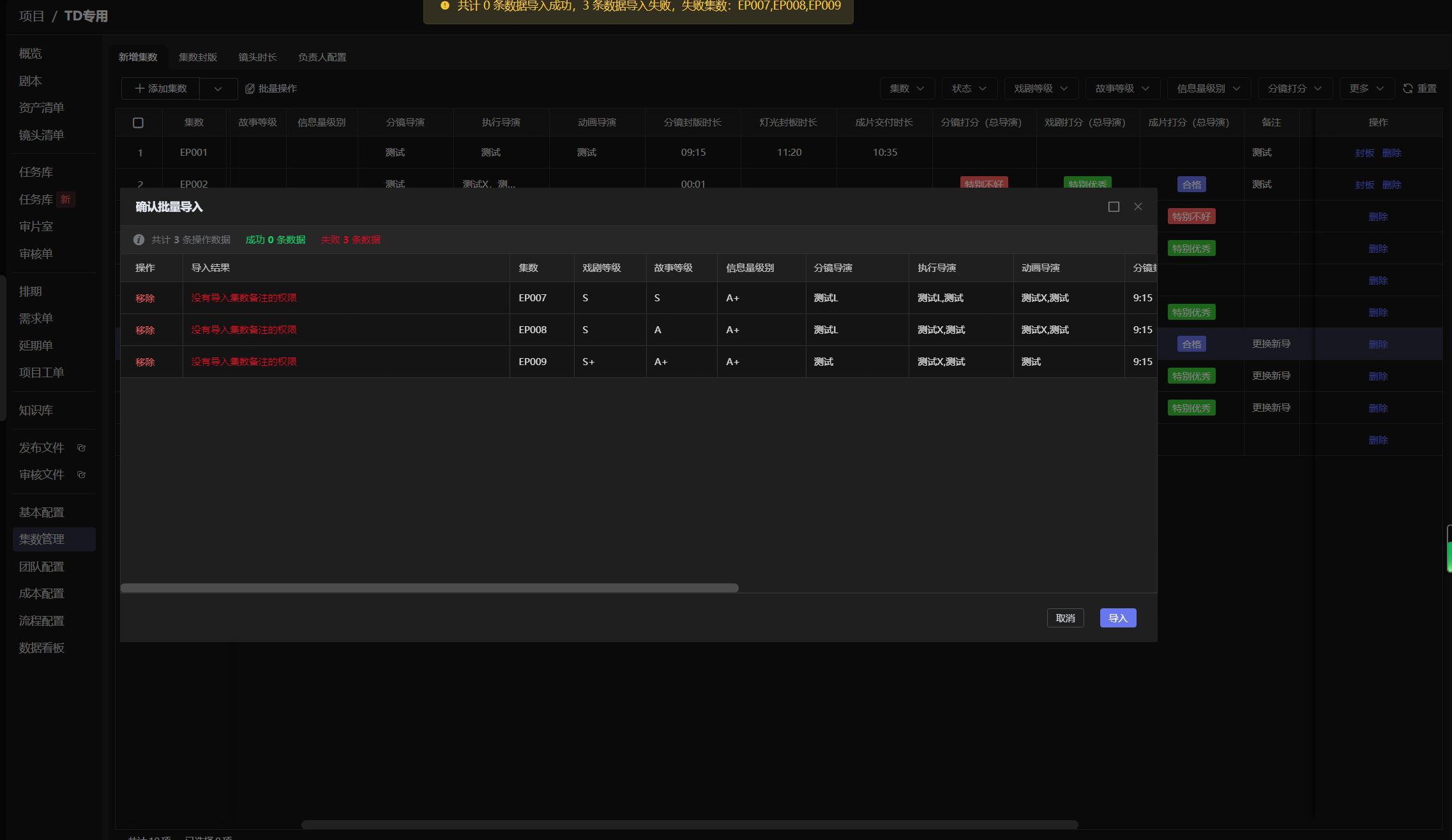Open the 戏剧等级 filter dropdown
Screen dimensions: 1452x840
click(x=1041, y=89)
